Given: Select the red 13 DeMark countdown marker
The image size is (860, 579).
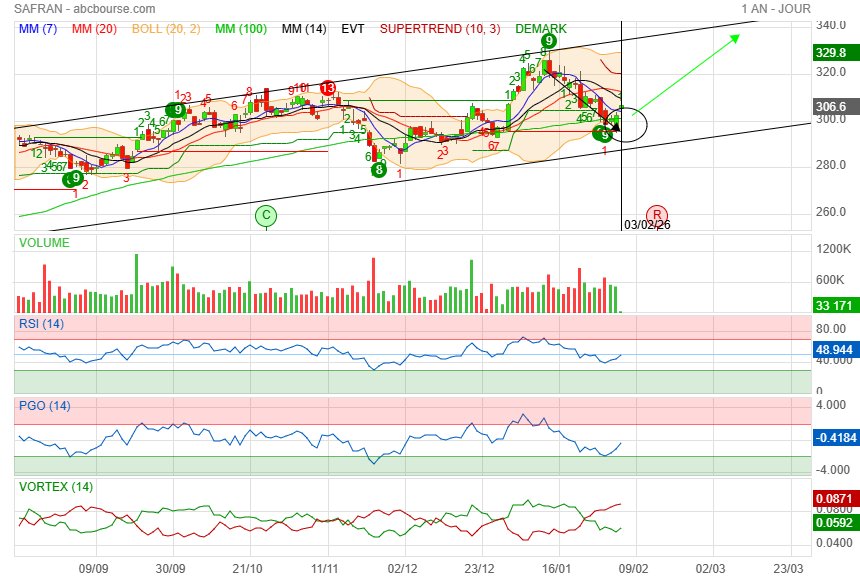Looking at the screenshot, I should click(x=327, y=89).
